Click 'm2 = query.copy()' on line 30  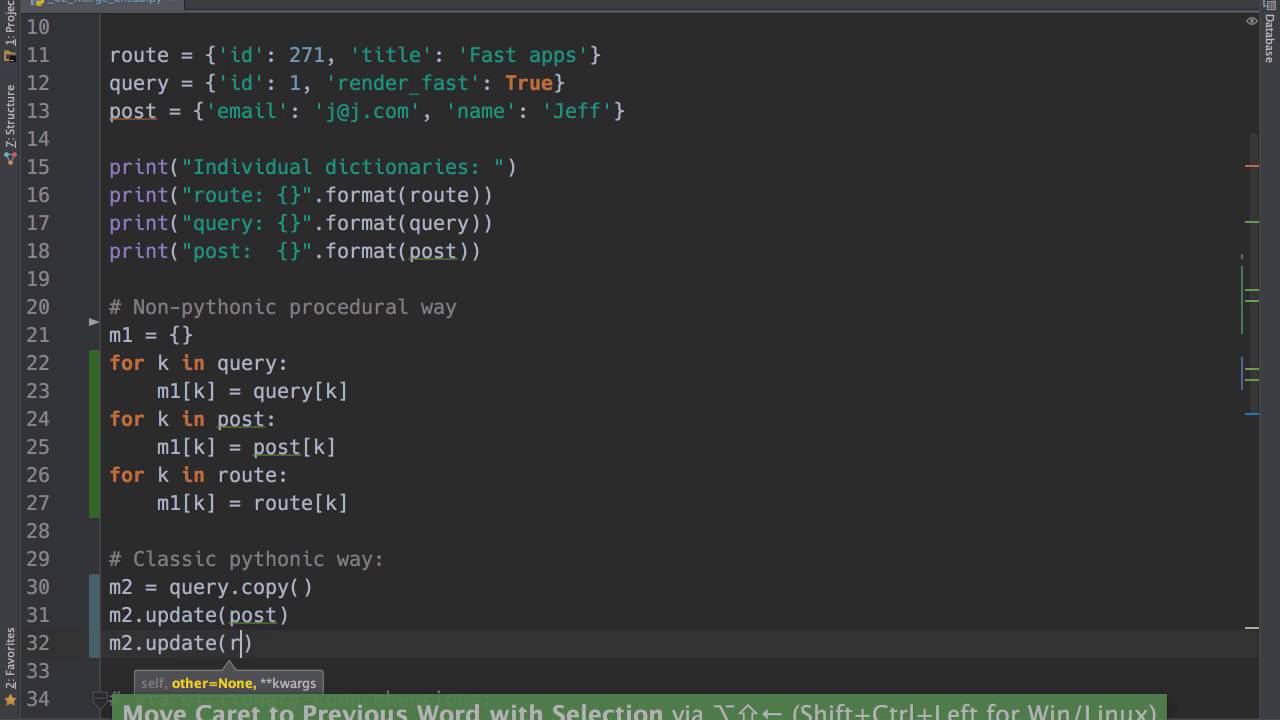211,587
